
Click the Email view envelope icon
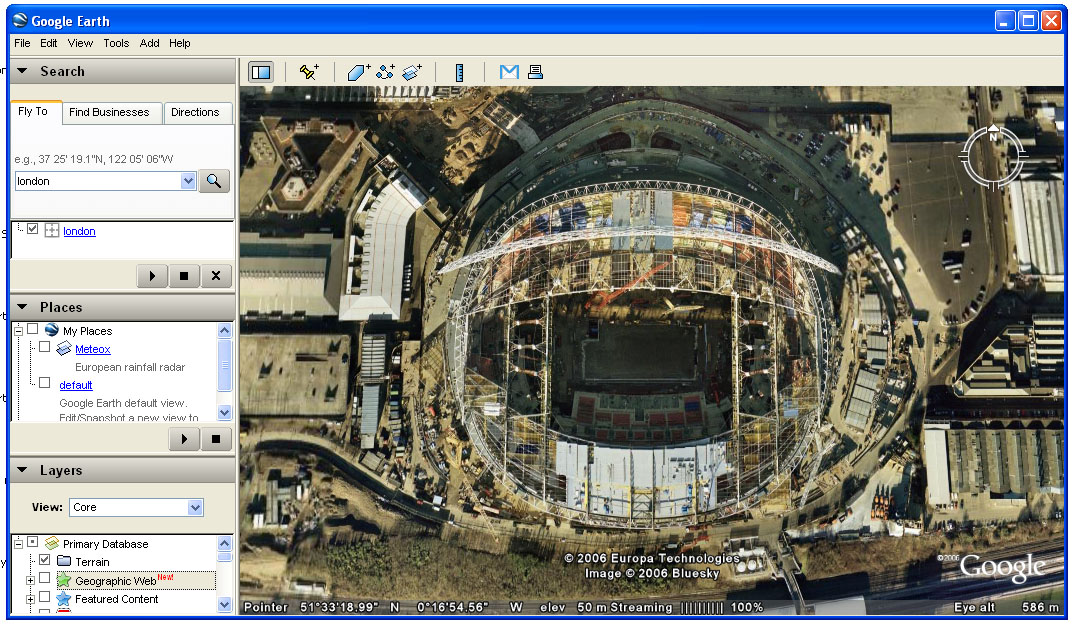point(509,71)
